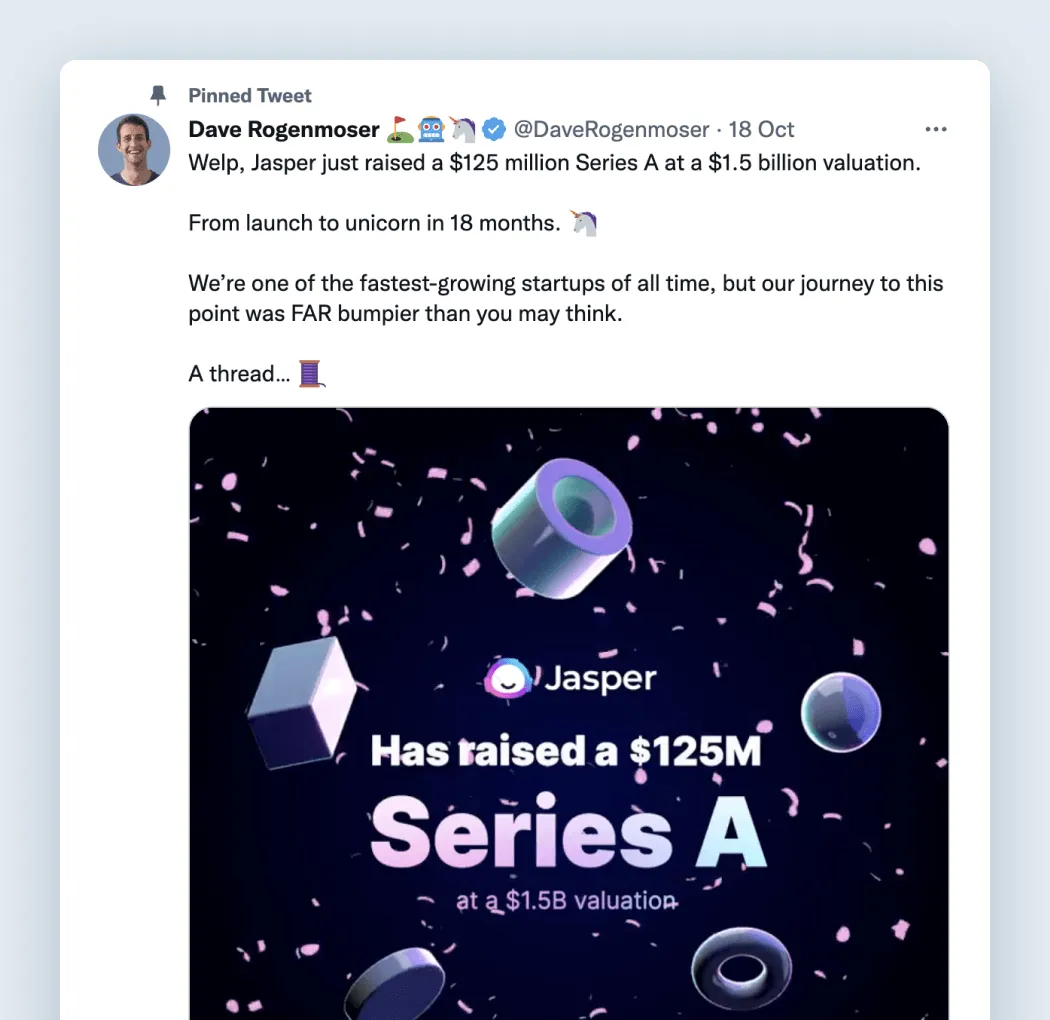Open Dave Rogenmoser's profile avatar
The image size is (1050, 1020).
tap(134, 150)
